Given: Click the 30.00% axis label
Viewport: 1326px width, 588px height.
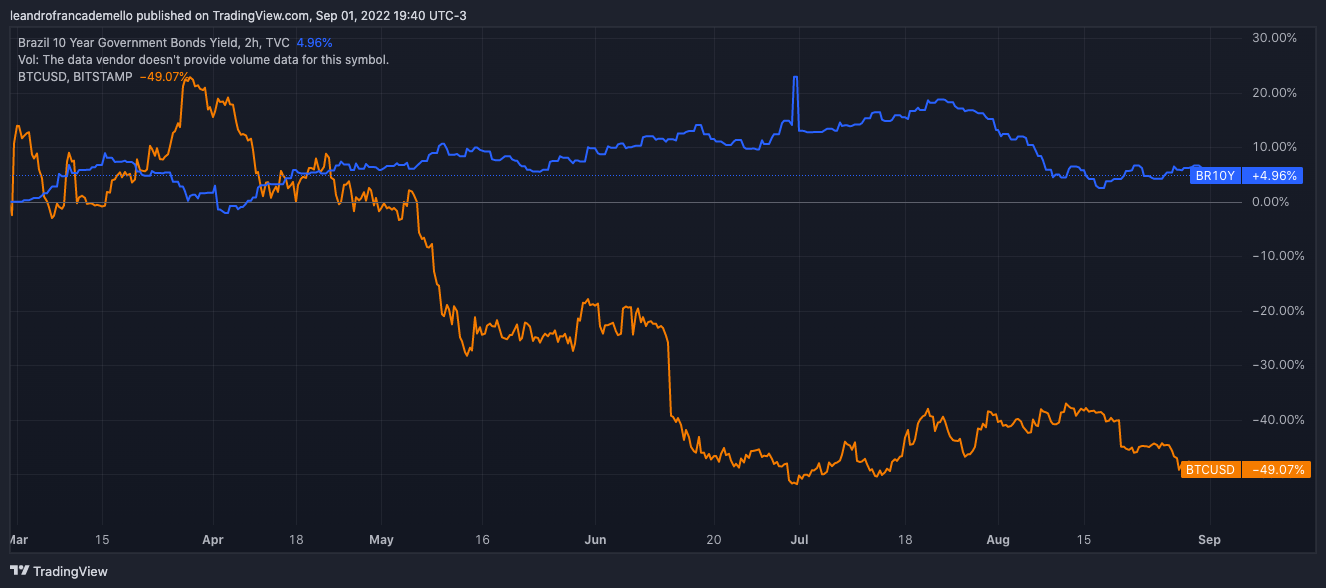Looking at the screenshot, I should [1274, 38].
